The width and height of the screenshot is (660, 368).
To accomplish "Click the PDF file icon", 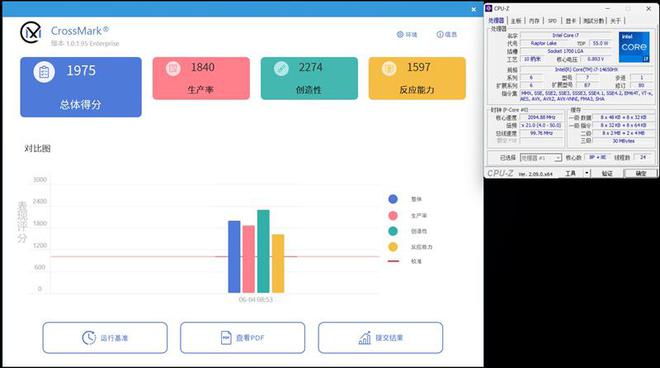I will click(x=226, y=338).
